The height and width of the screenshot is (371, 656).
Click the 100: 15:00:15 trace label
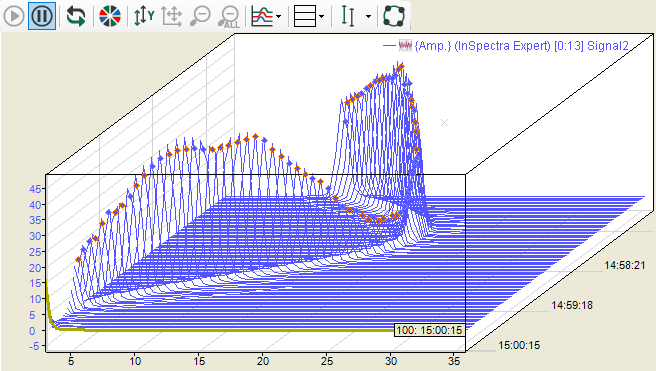[429, 330]
